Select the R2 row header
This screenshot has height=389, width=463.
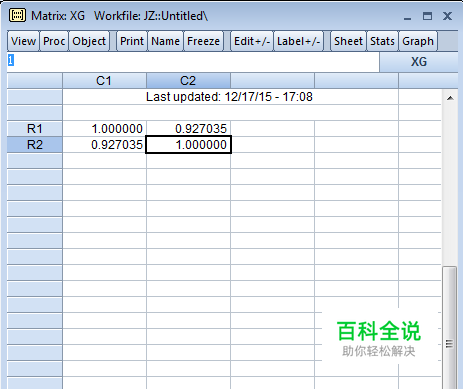[x=35, y=145]
